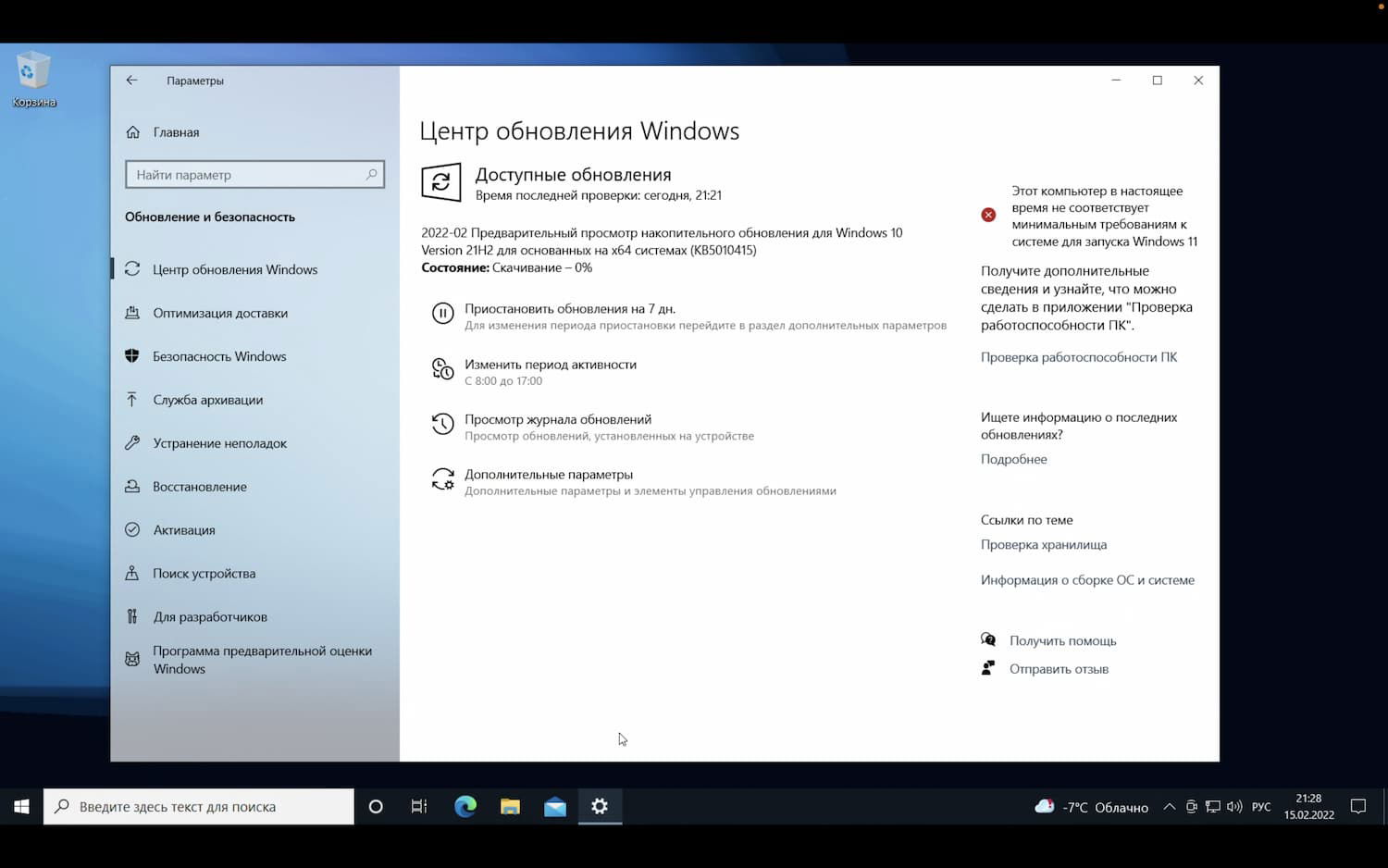
Task: Click the Получить помощь link
Action: [1063, 640]
